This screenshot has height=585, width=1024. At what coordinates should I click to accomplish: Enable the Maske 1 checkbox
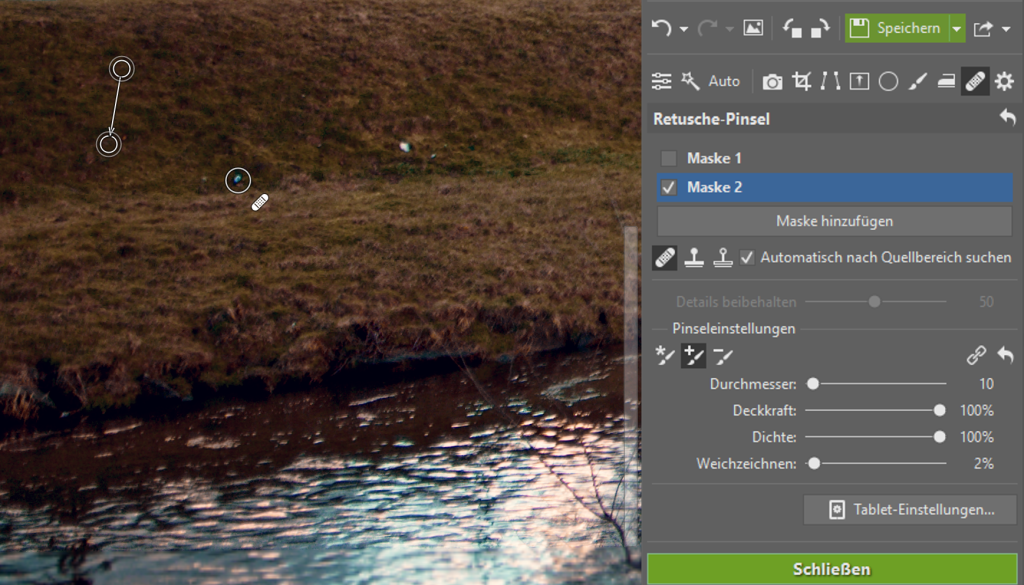669,158
